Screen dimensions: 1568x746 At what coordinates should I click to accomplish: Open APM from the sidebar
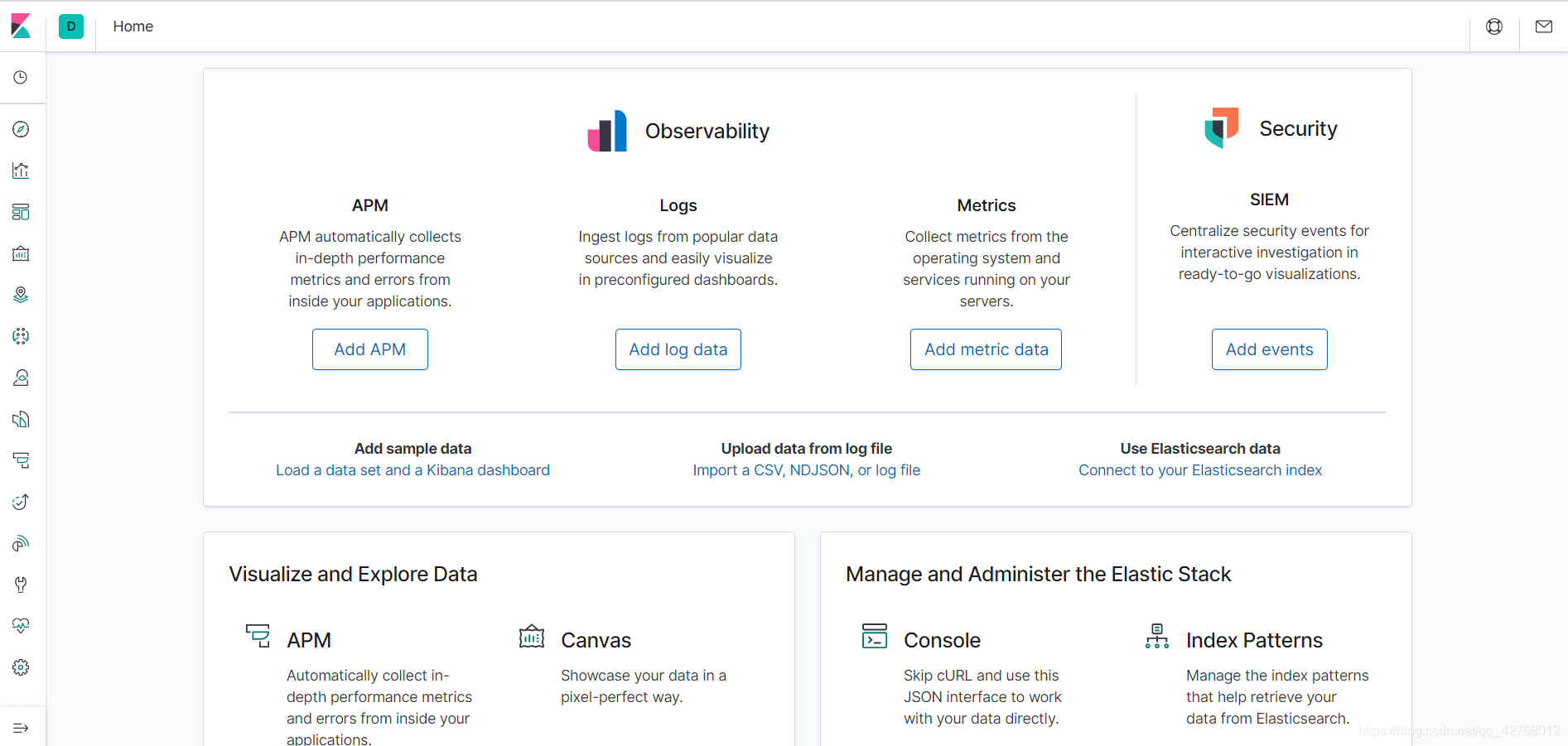[21, 460]
